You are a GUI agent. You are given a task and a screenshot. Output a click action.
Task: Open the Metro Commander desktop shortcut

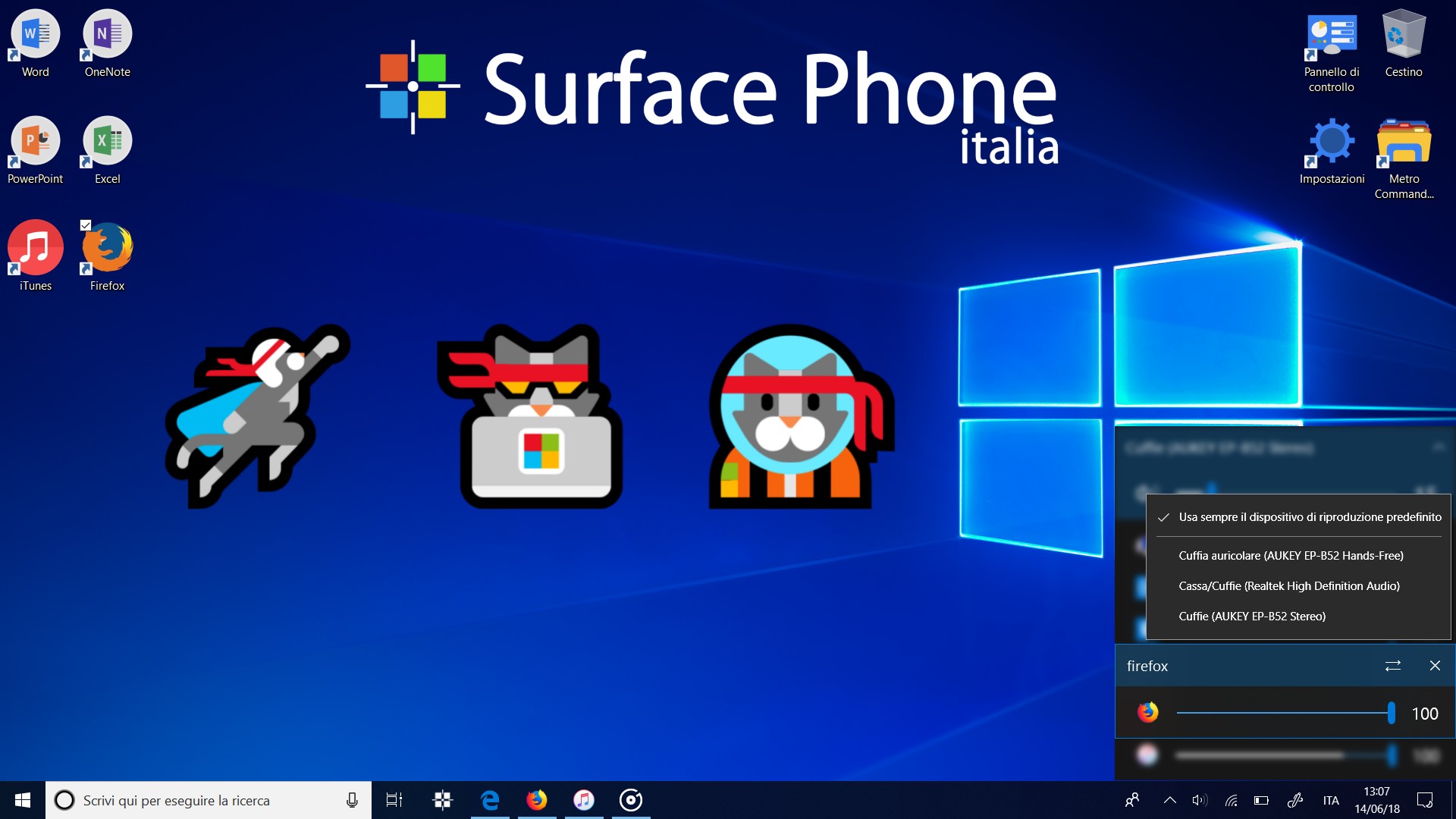tap(1404, 158)
